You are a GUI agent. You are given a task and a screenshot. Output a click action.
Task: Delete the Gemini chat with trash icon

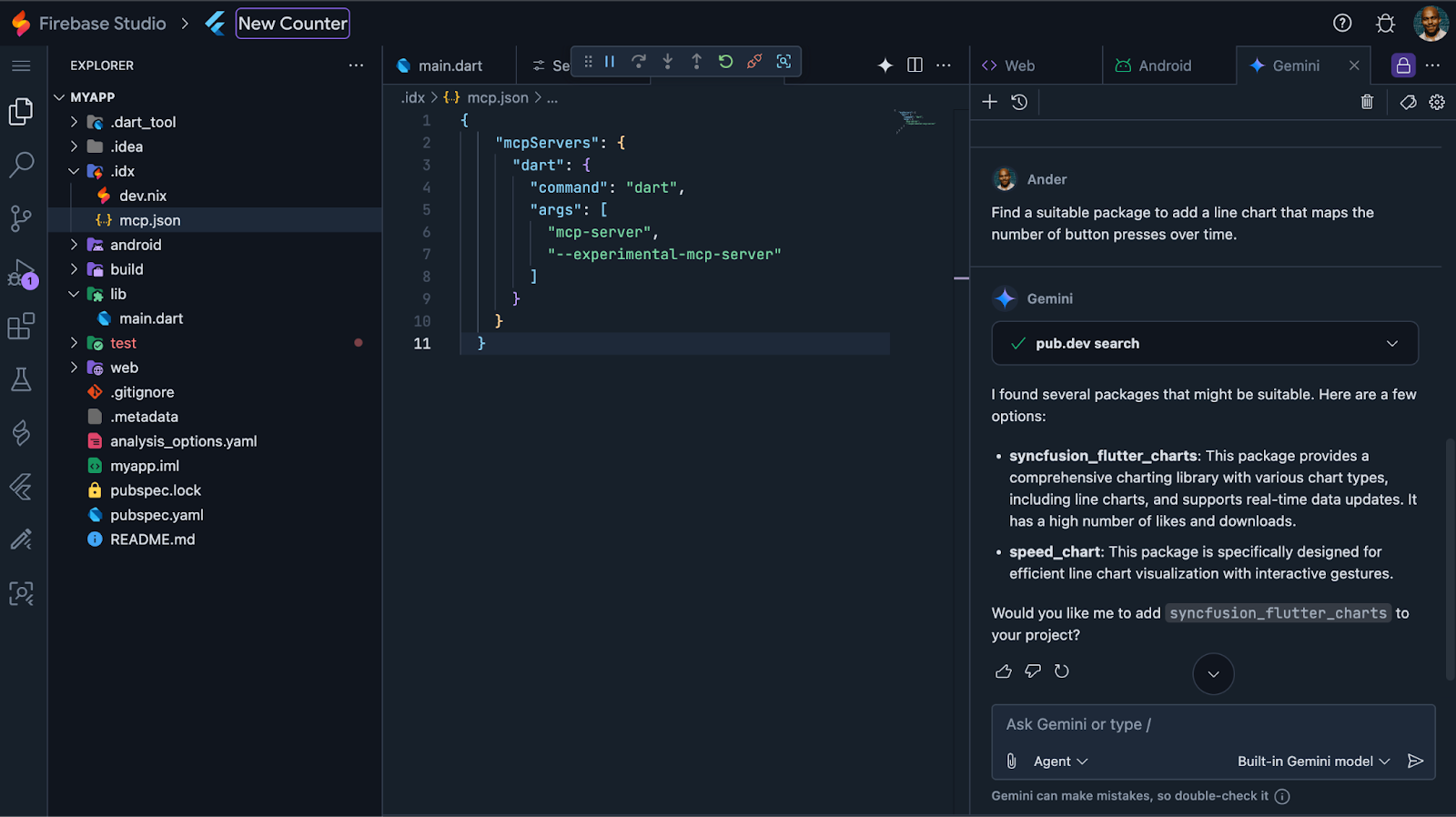click(x=1367, y=102)
